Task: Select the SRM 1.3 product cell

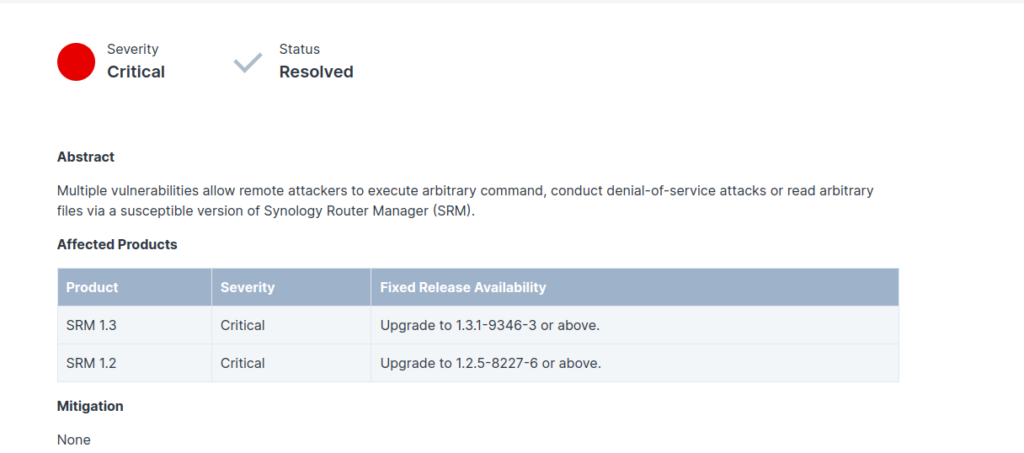Action: [x=135, y=325]
